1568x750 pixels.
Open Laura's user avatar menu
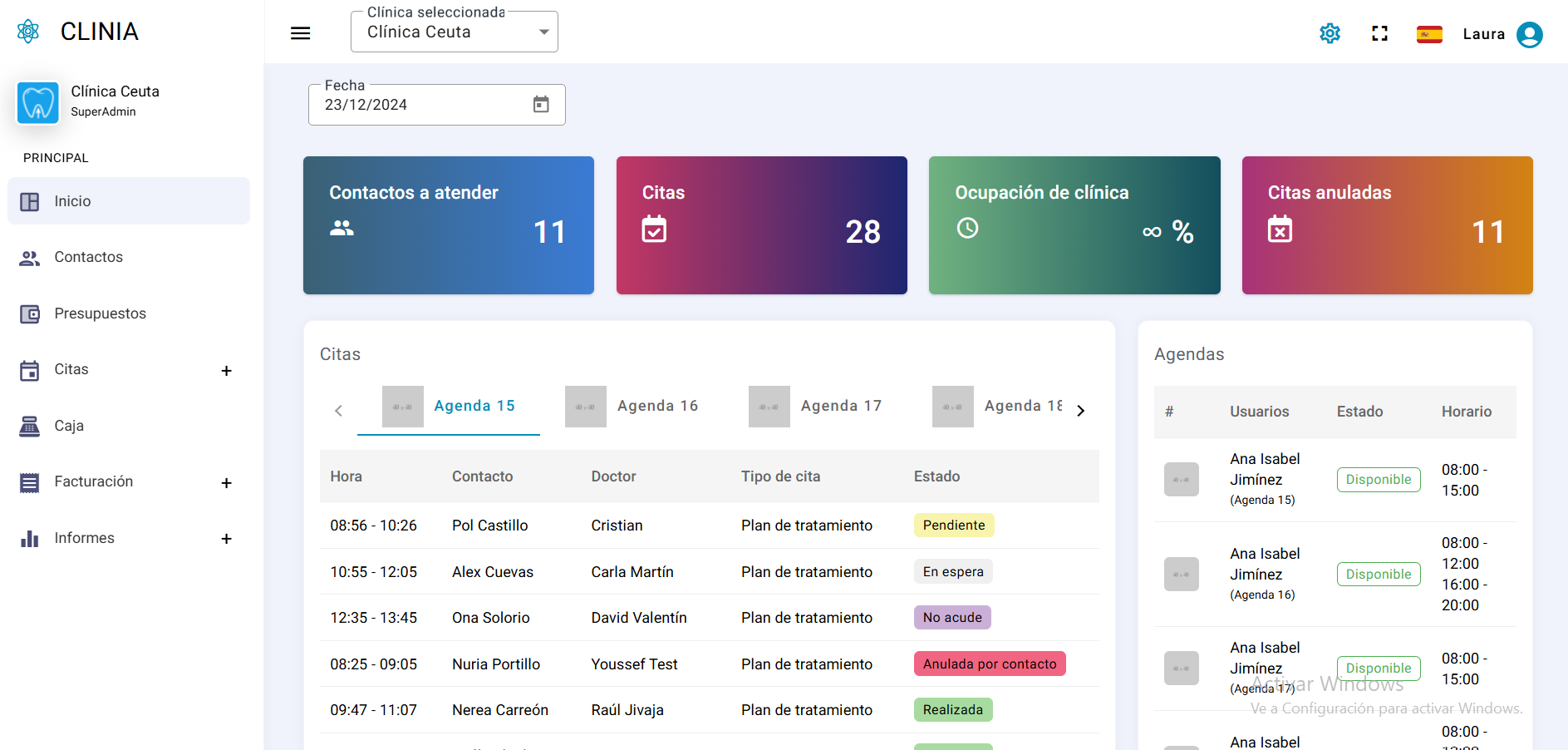(x=1530, y=34)
